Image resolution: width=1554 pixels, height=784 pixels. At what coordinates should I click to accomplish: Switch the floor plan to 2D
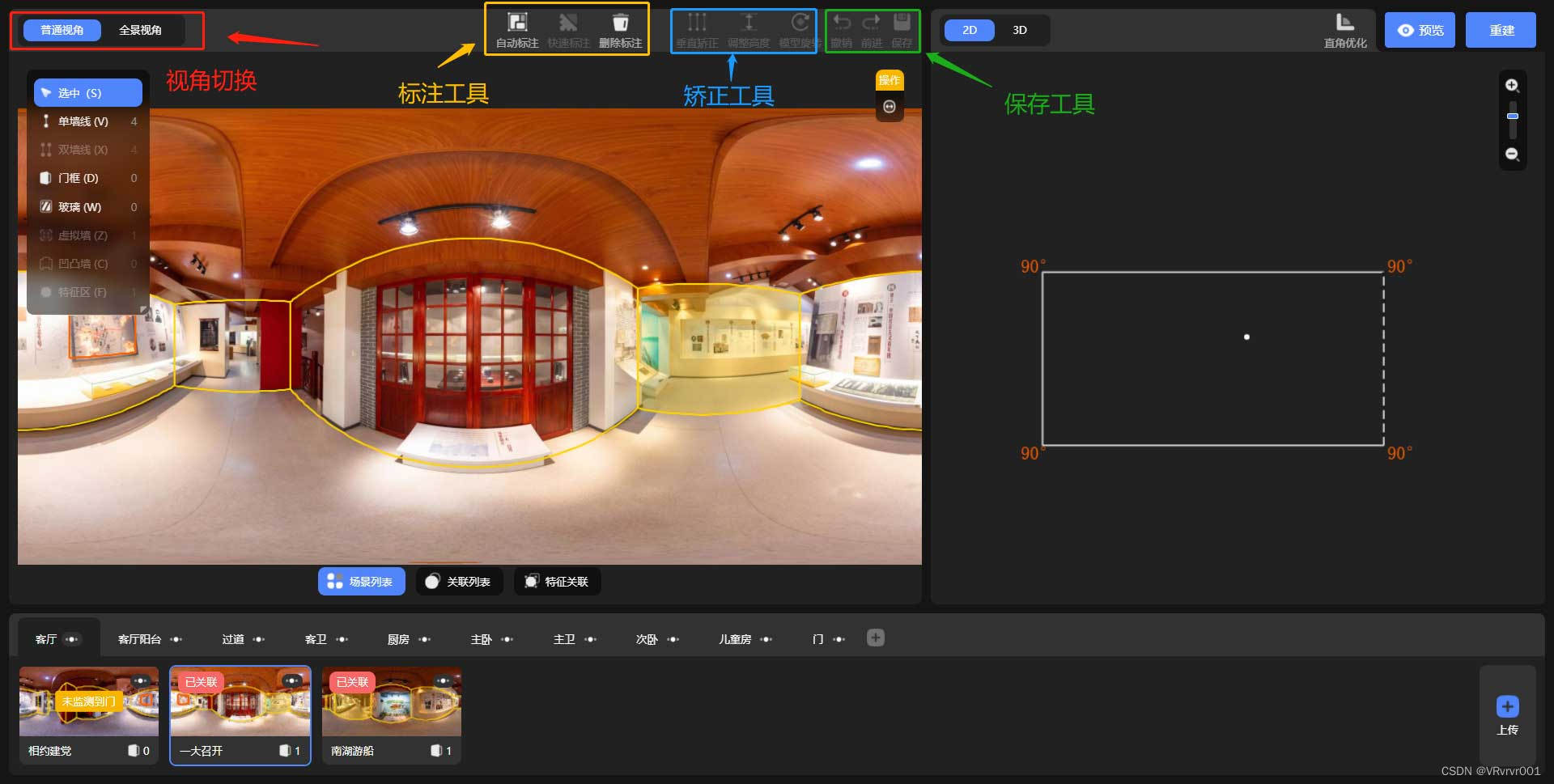coord(970,30)
